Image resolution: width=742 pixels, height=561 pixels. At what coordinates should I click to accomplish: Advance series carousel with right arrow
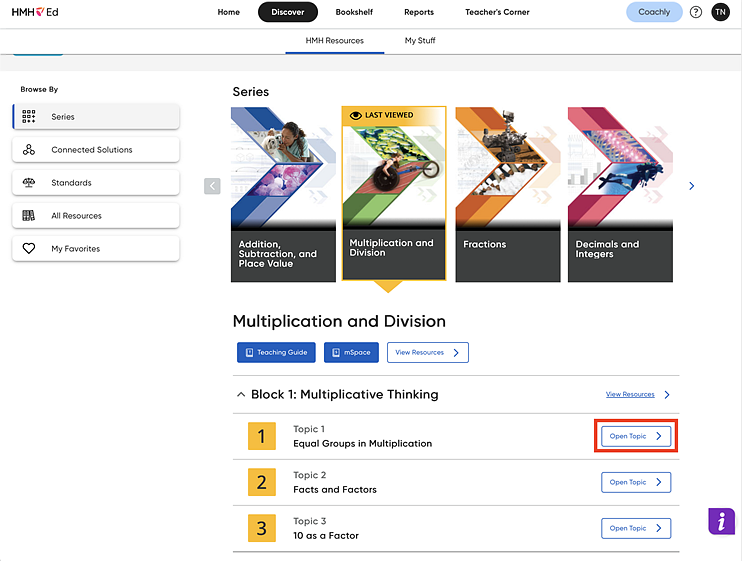pyautogui.click(x=691, y=186)
